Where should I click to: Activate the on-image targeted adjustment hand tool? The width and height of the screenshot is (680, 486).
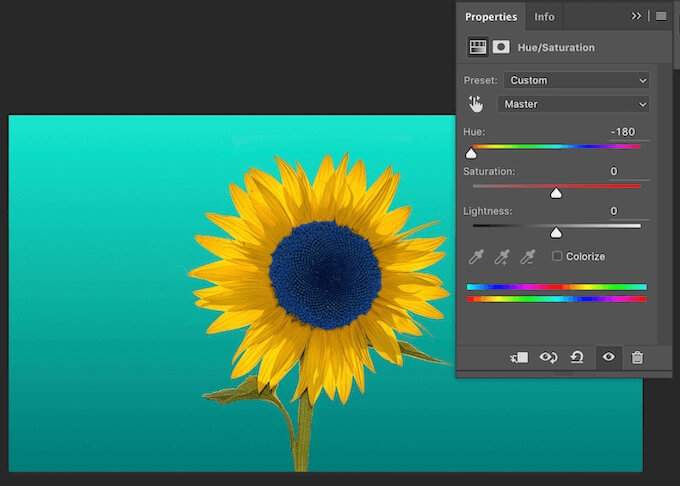click(475, 104)
